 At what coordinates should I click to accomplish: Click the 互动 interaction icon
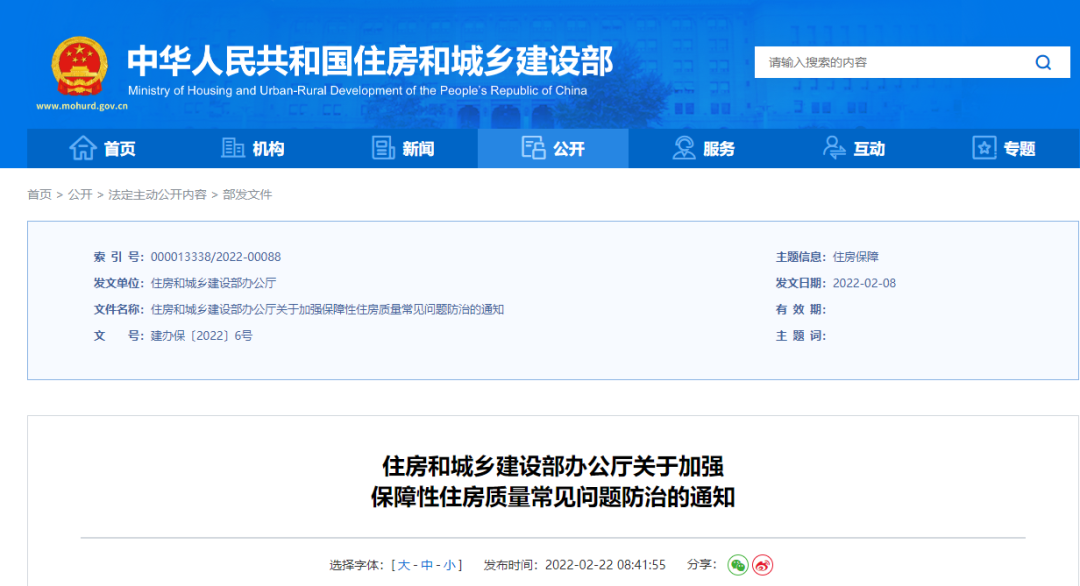pos(833,147)
